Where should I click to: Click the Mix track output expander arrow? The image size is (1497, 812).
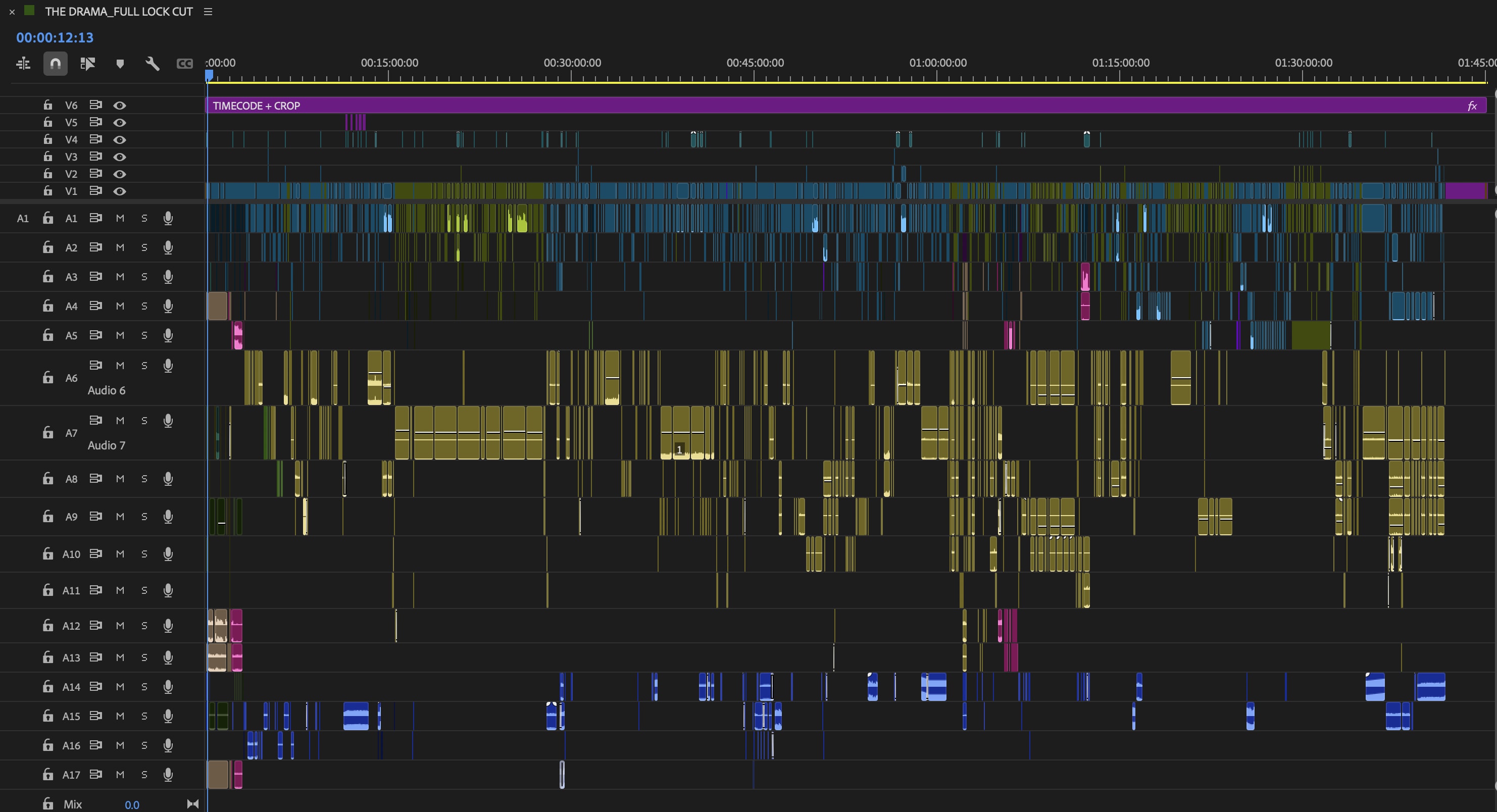192,804
